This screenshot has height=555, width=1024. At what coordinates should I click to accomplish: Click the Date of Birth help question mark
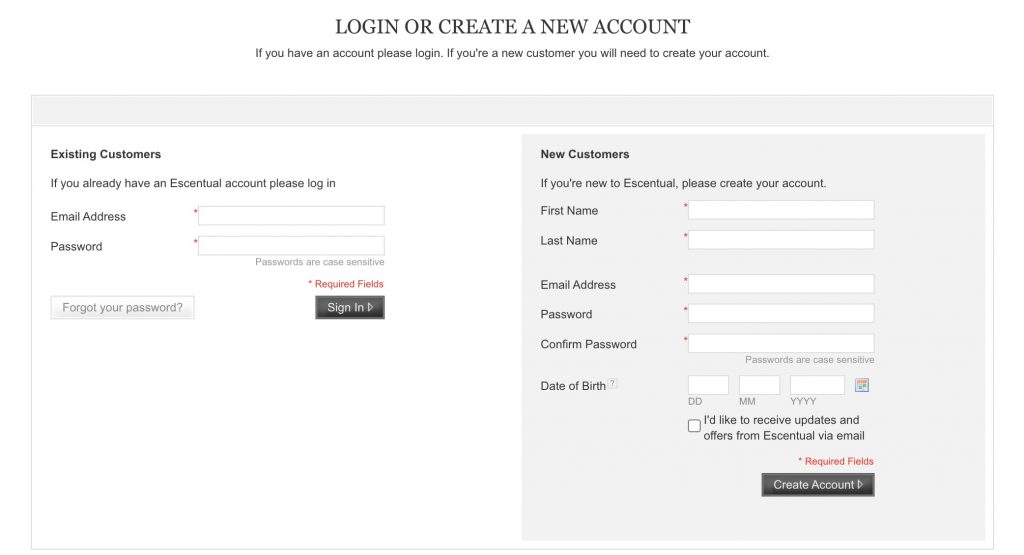(613, 383)
